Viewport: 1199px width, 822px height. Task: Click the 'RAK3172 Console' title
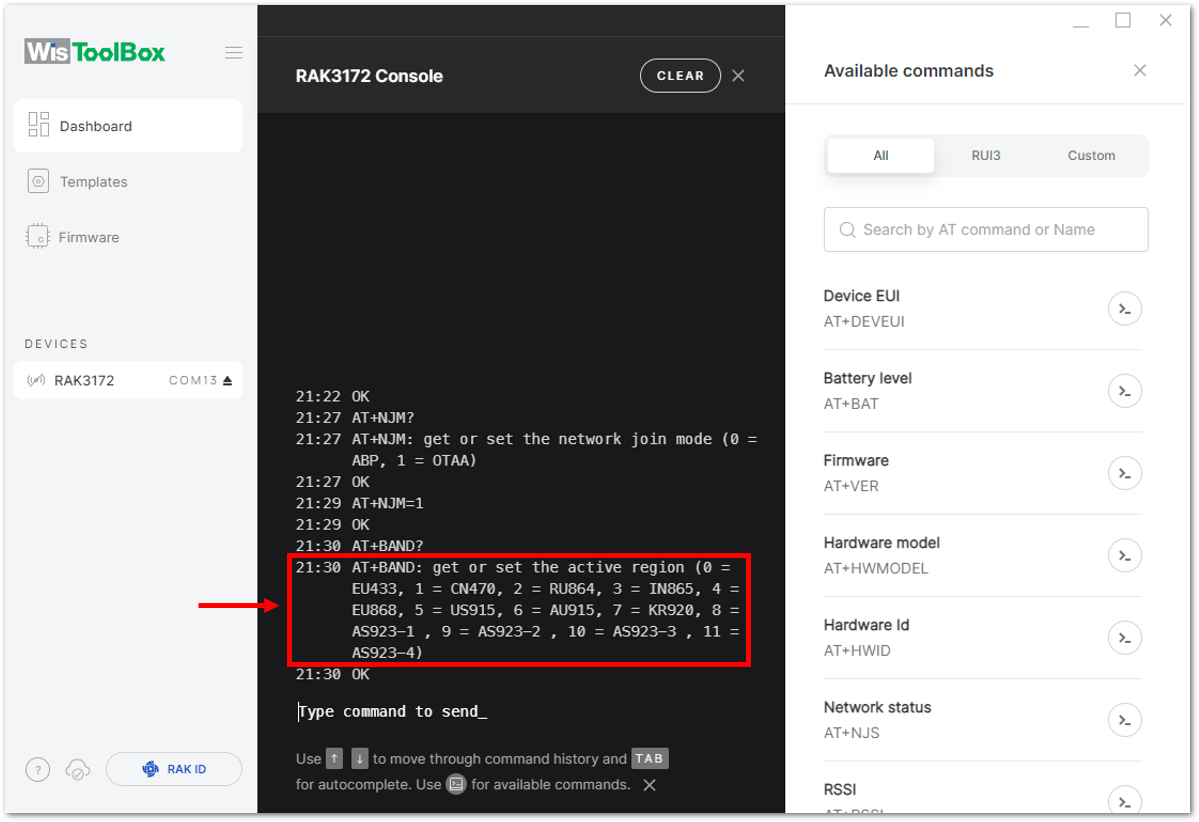coord(369,76)
